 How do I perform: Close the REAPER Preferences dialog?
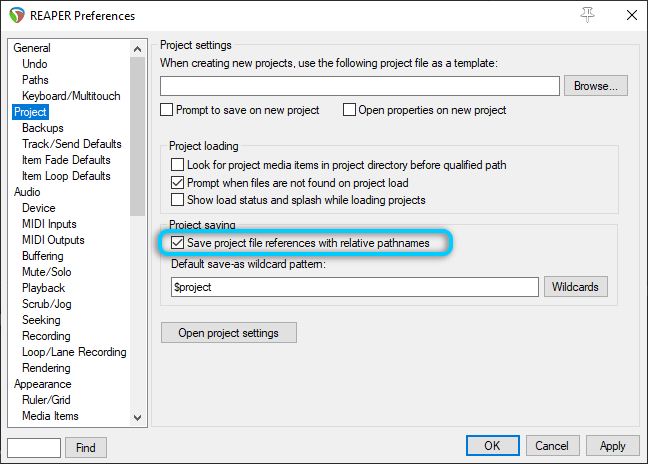tap(629, 15)
